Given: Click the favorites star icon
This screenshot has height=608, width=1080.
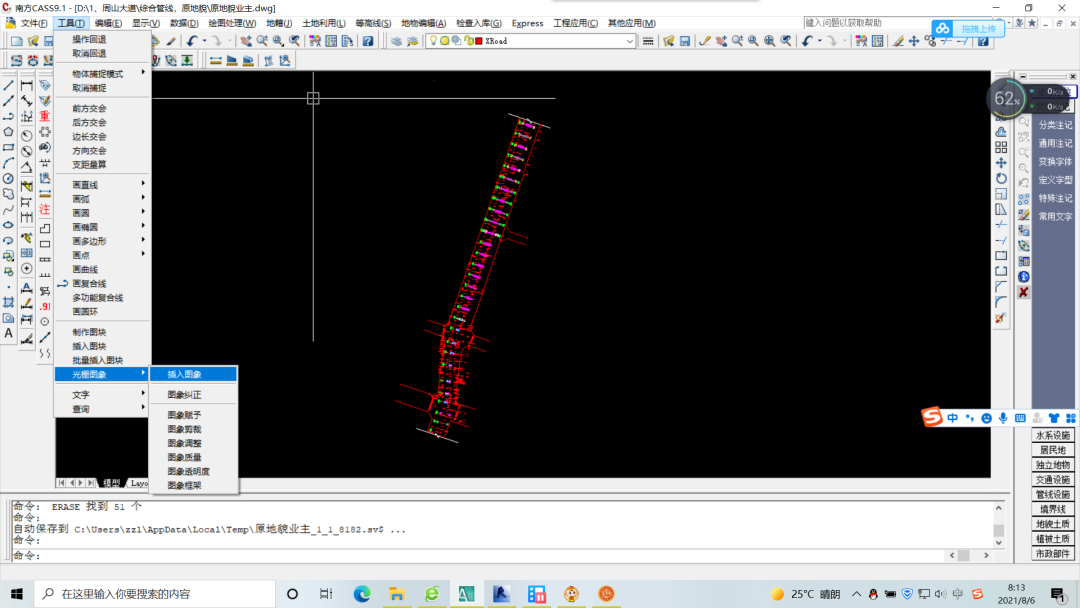Looking at the screenshot, I should 1031,23.
